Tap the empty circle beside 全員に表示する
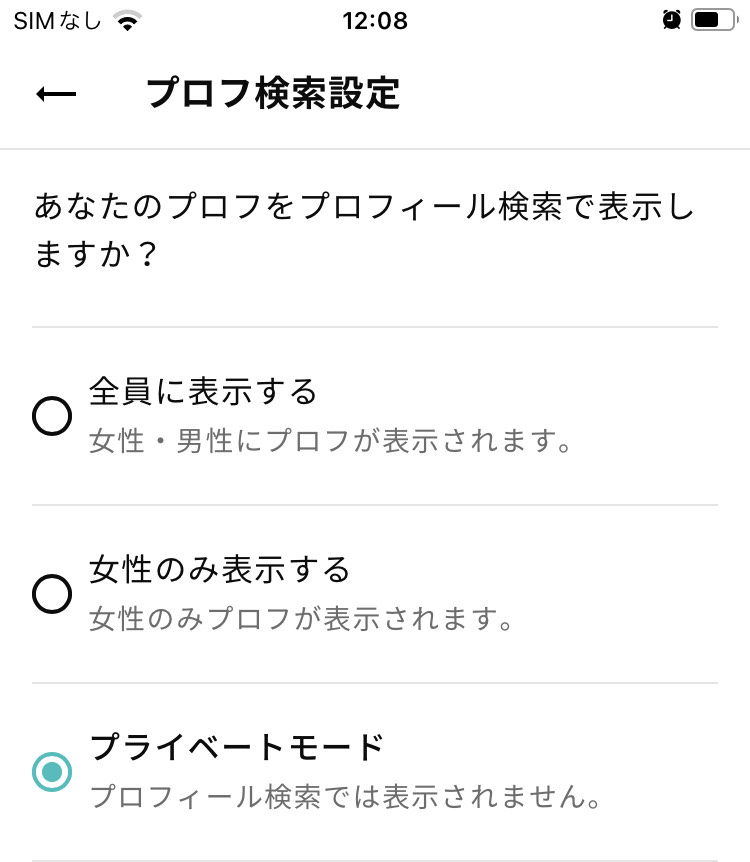Screen dimensions: 750x862 52,416
